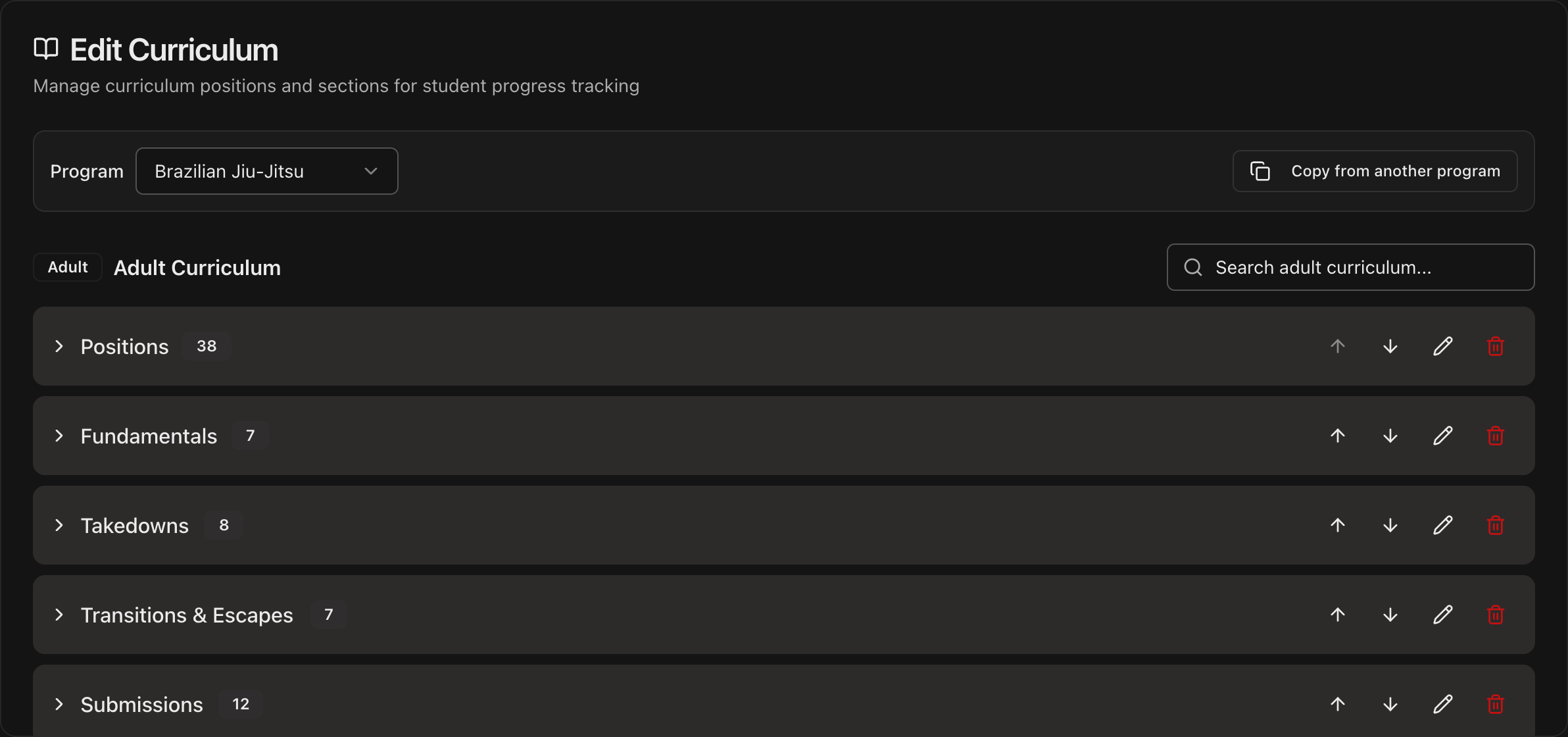Expand the Positions section chevron
The image size is (1568, 737).
pyautogui.click(x=59, y=346)
